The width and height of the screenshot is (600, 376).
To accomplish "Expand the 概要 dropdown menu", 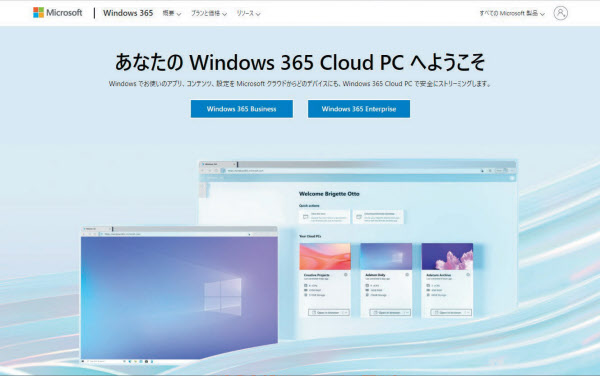I will 171,13.
